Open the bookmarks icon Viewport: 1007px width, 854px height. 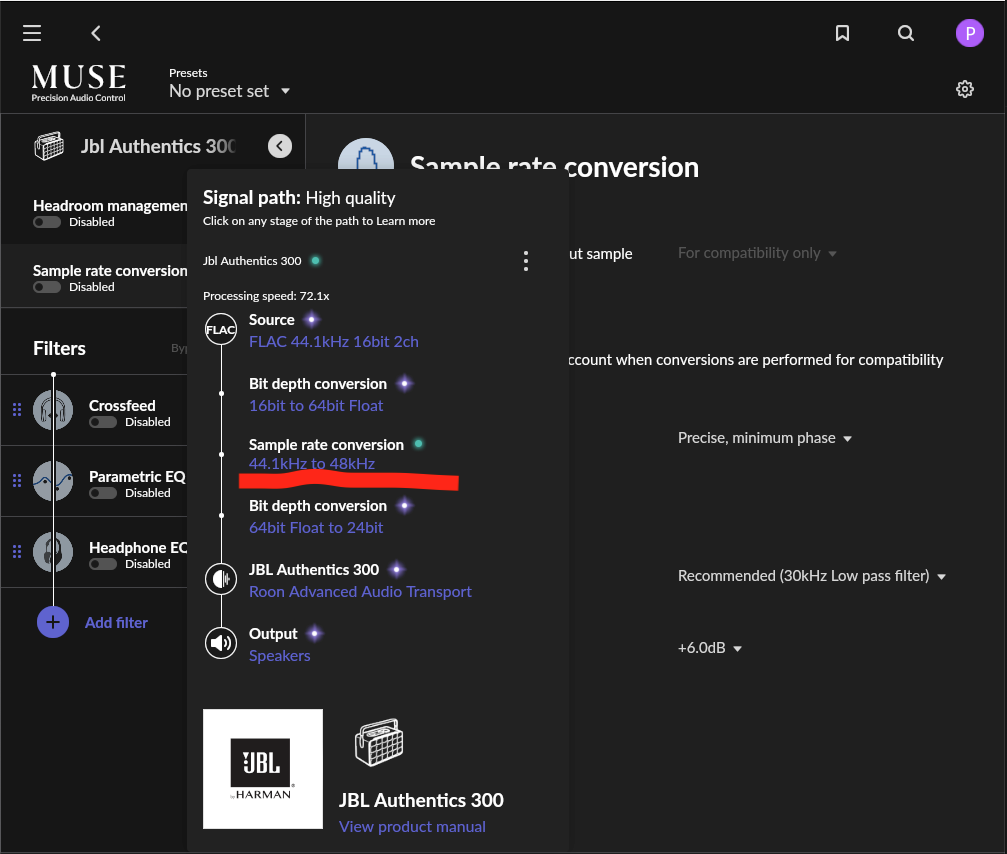click(842, 33)
